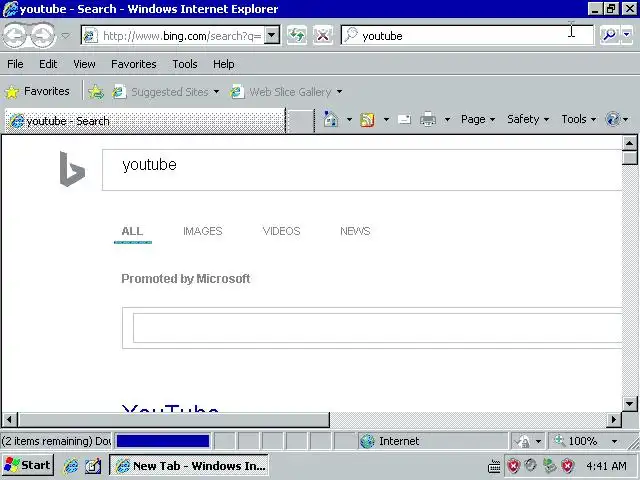Open the File menu
This screenshot has height=480, width=640.
click(x=15, y=64)
